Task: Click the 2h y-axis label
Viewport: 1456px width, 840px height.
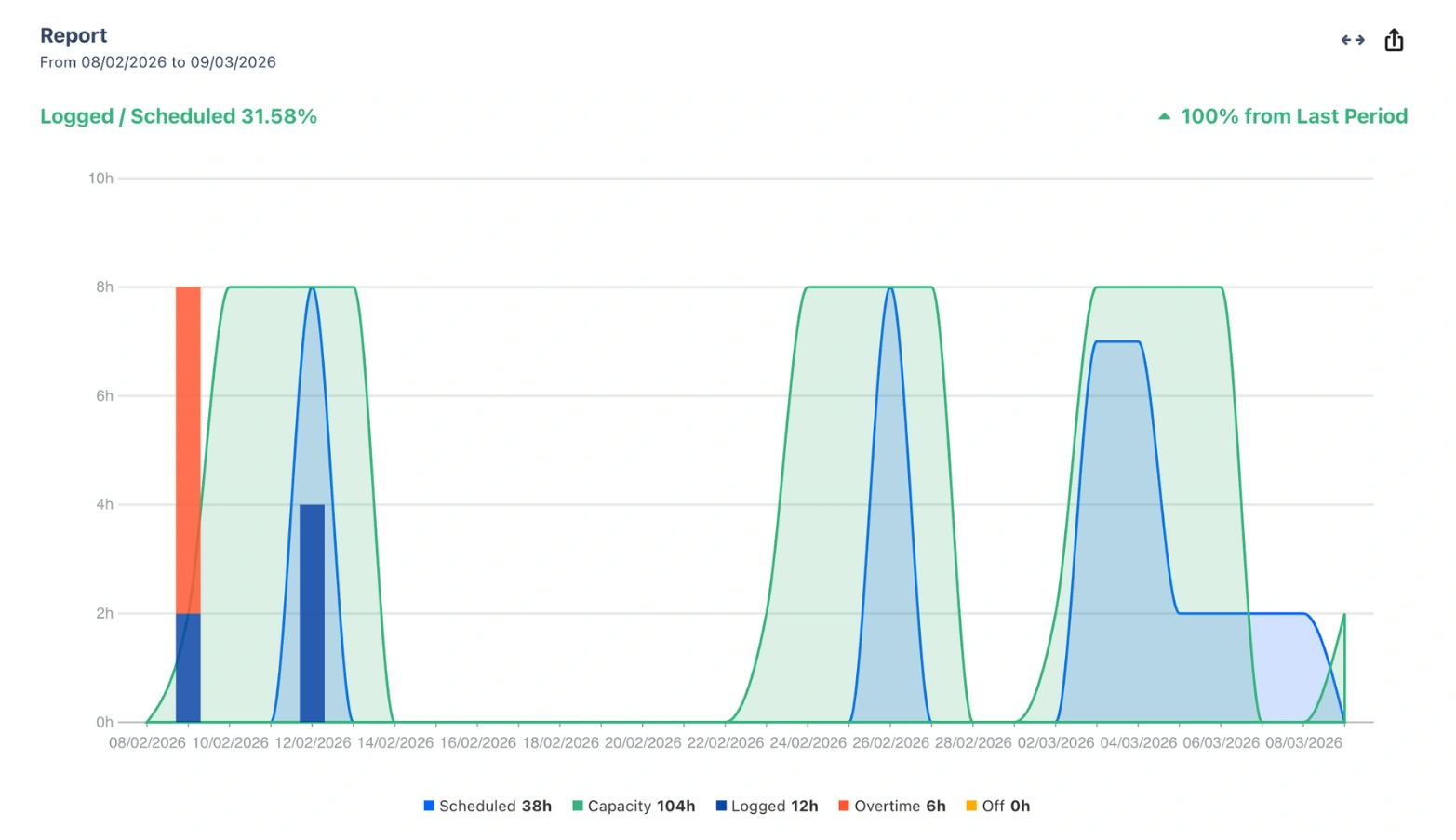Action: point(104,613)
